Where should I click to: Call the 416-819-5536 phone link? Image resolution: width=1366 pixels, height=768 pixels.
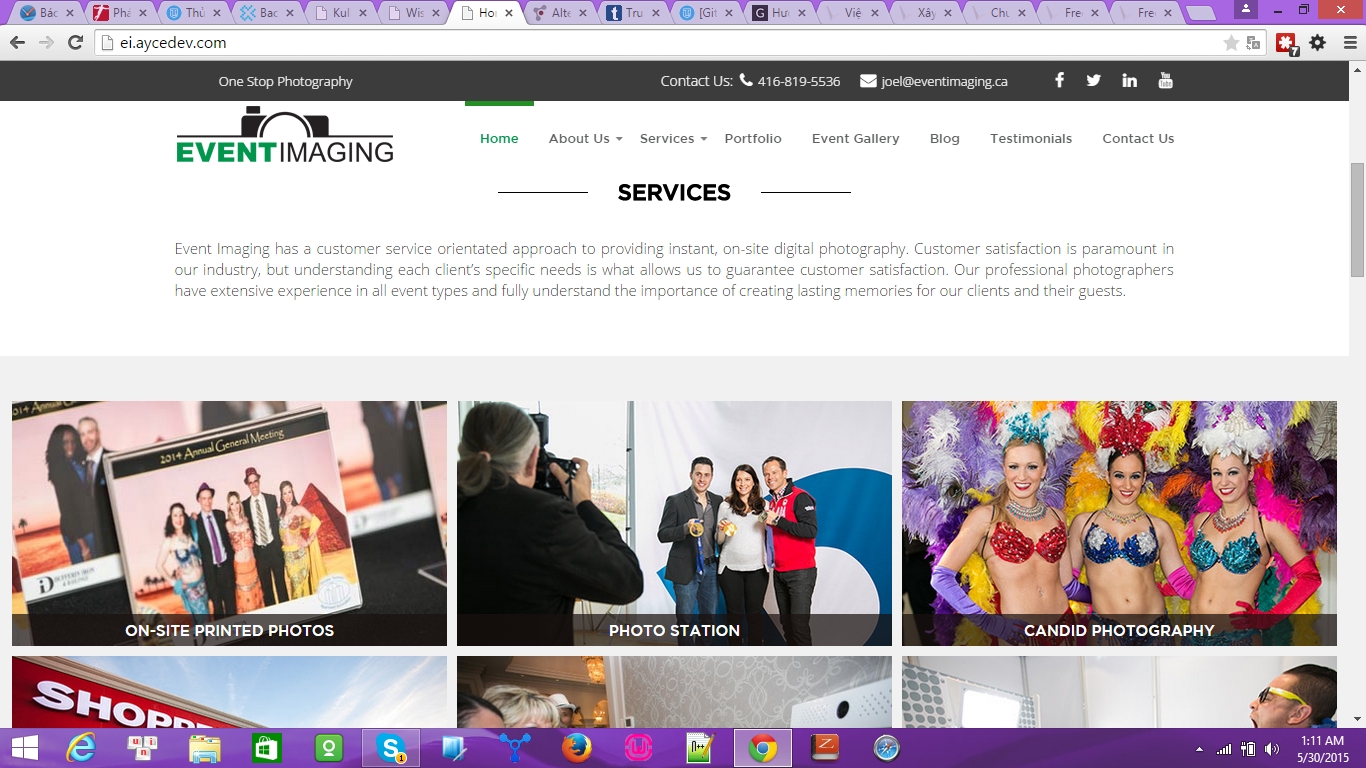(x=799, y=81)
